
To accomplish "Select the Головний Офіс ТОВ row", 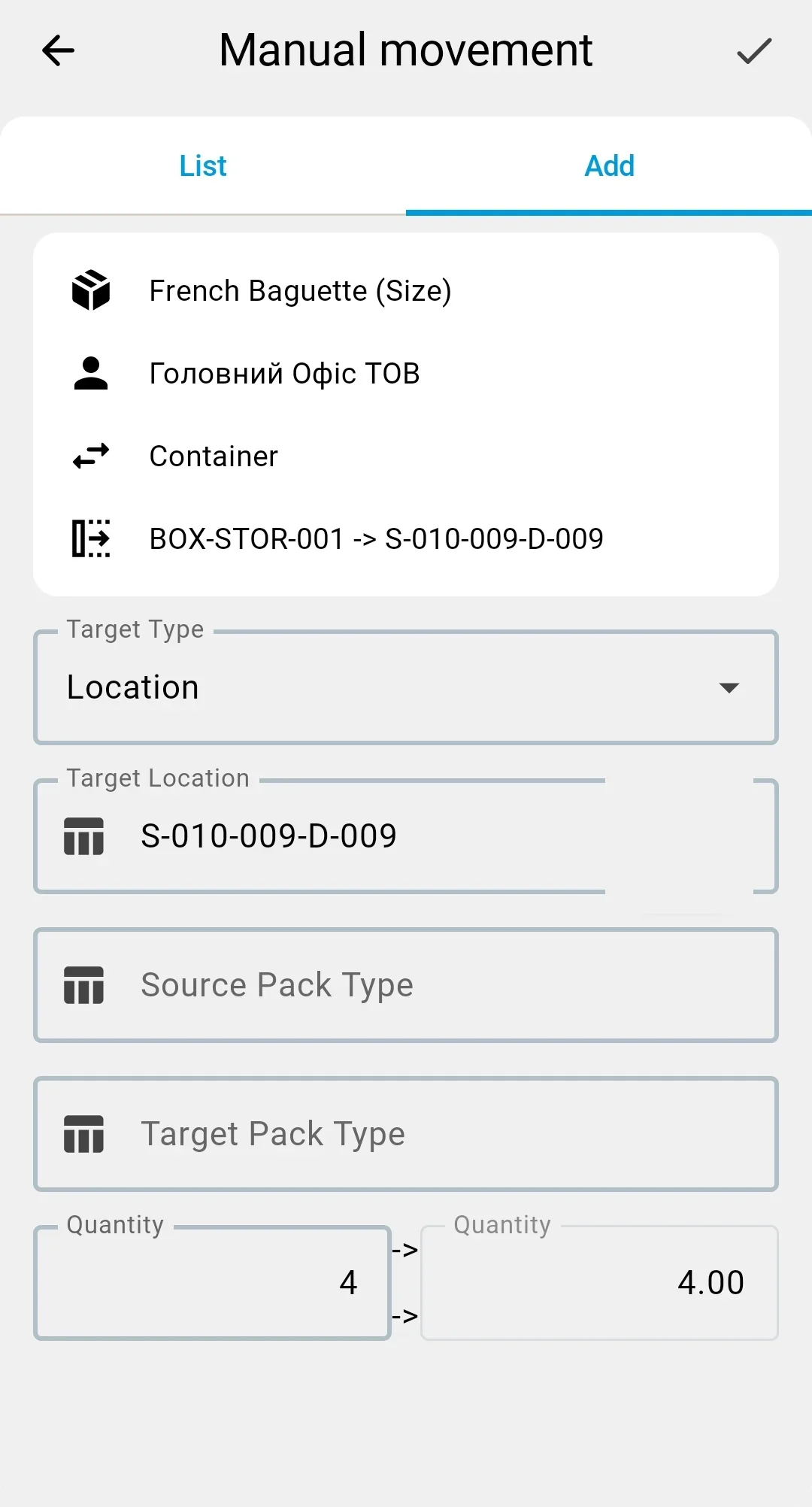I will [406, 373].
